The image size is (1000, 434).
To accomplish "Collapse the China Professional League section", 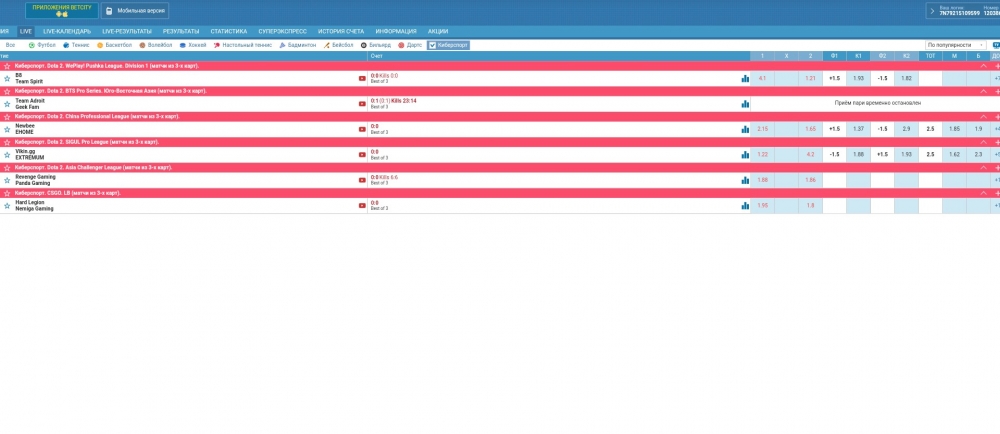I will tap(982, 116).
